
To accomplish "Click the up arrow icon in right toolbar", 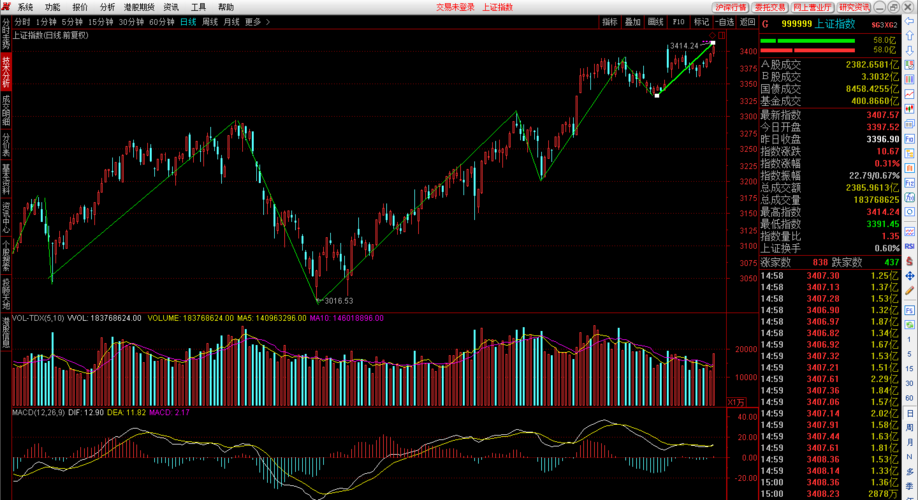I will click(909, 36).
